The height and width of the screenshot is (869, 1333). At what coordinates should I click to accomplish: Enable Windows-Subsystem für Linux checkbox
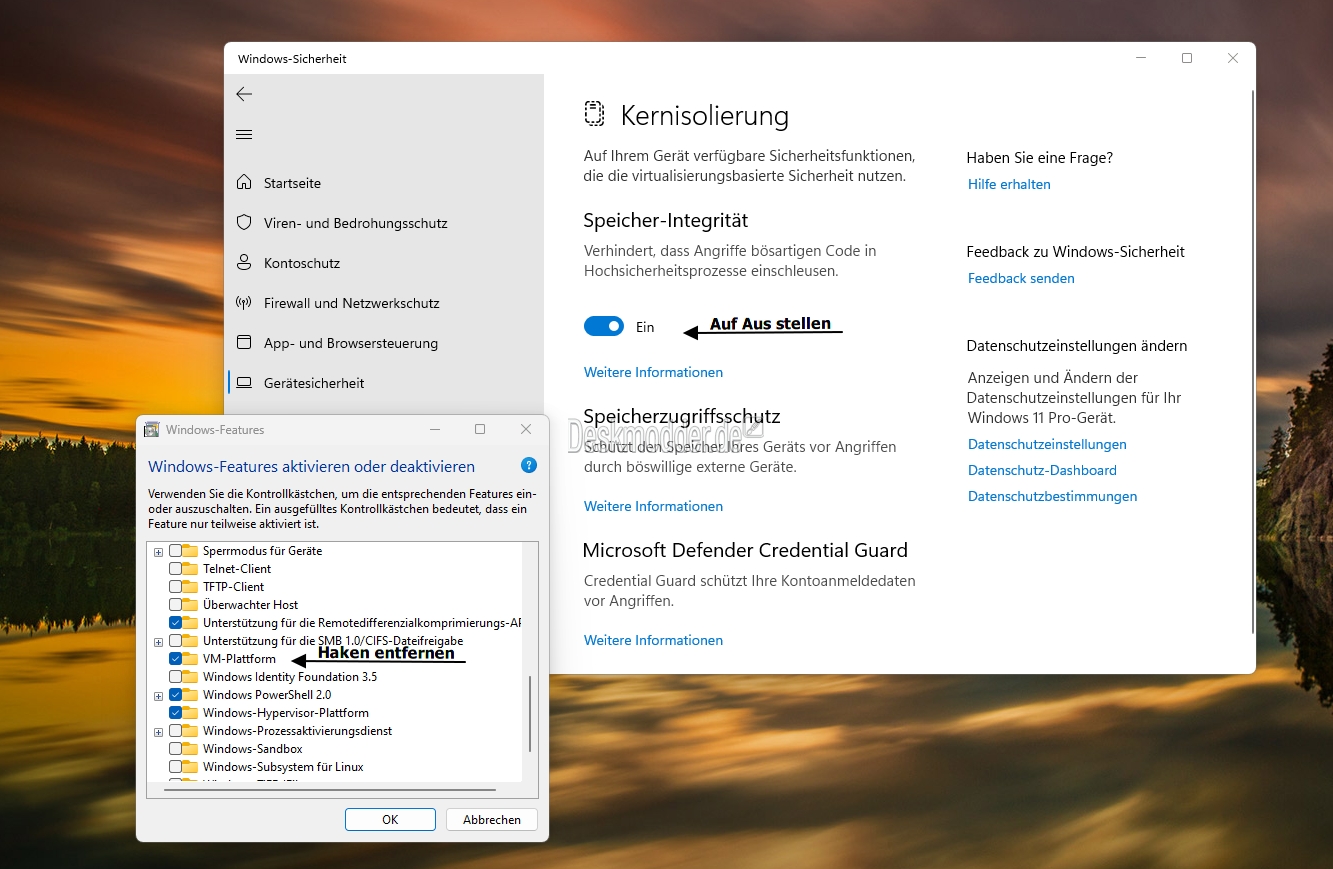click(x=176, y=767)
